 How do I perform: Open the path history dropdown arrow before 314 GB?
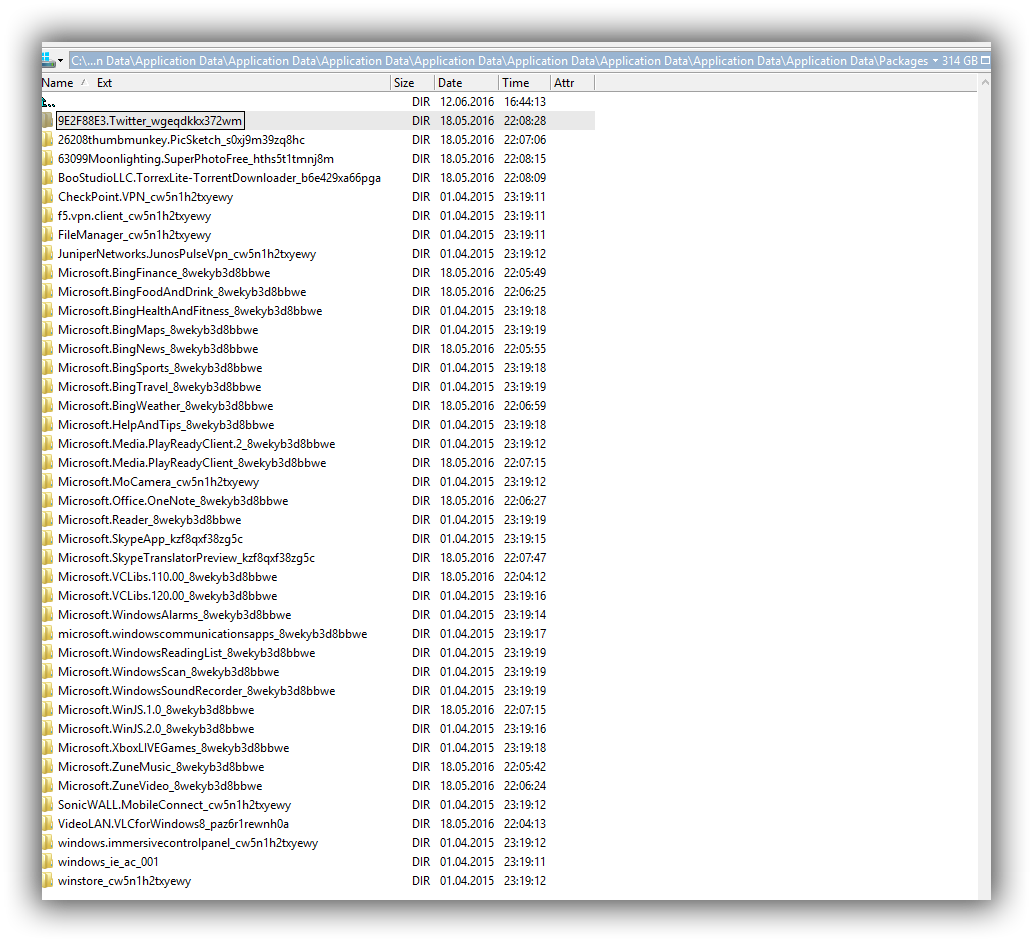[935, 61]
